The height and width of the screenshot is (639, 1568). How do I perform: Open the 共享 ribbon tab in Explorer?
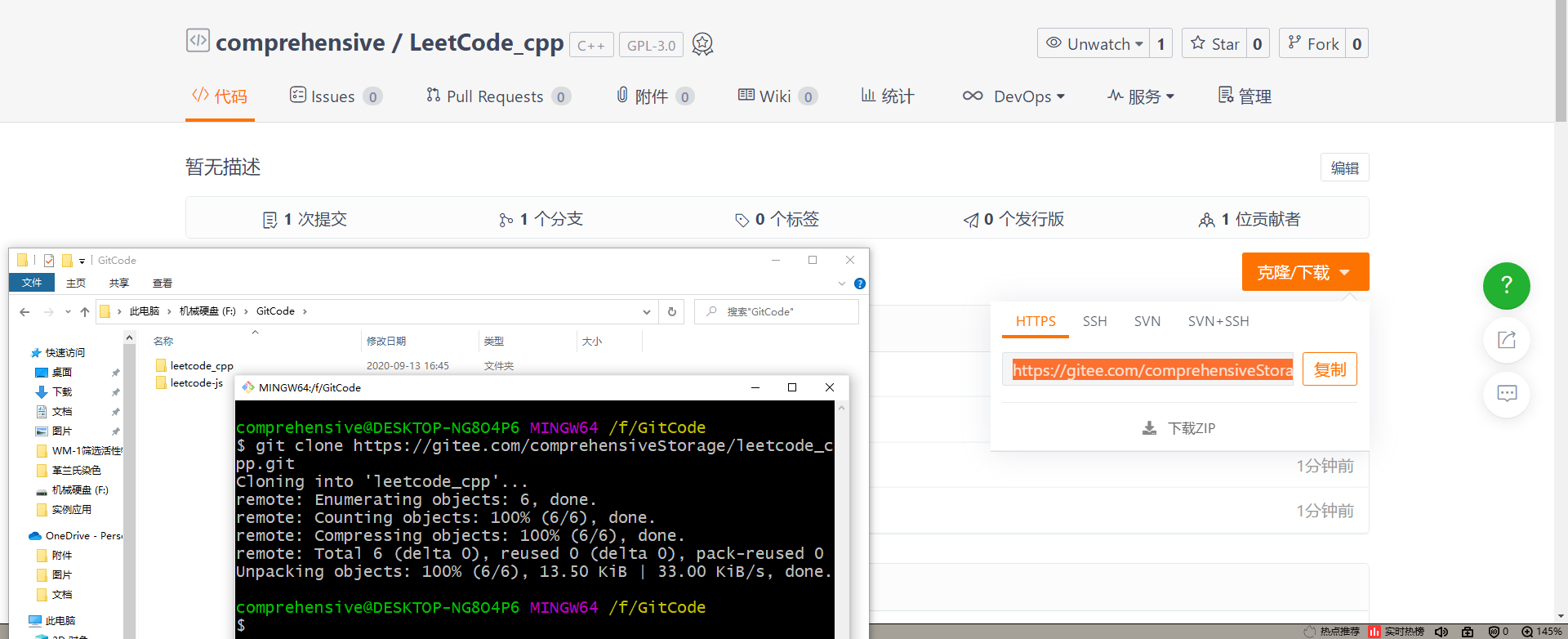(119, 283)
